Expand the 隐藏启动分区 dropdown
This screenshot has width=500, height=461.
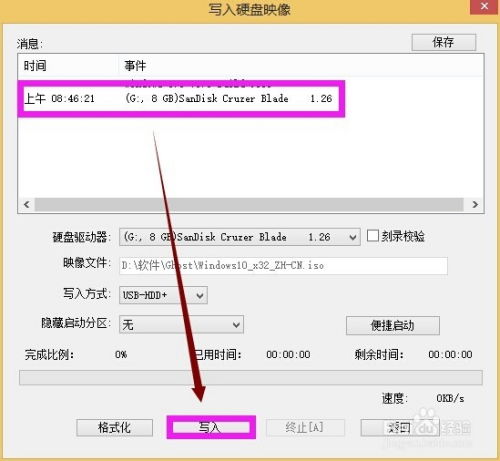tap(181, 324)
